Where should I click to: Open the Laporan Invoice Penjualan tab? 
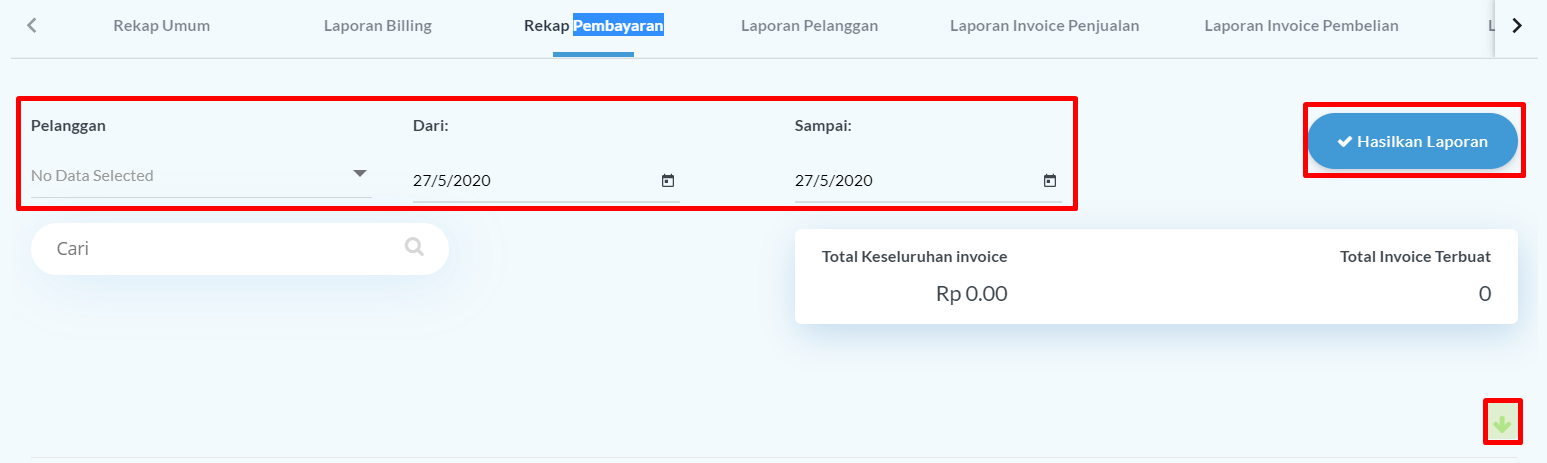(x=1044, y=26)
